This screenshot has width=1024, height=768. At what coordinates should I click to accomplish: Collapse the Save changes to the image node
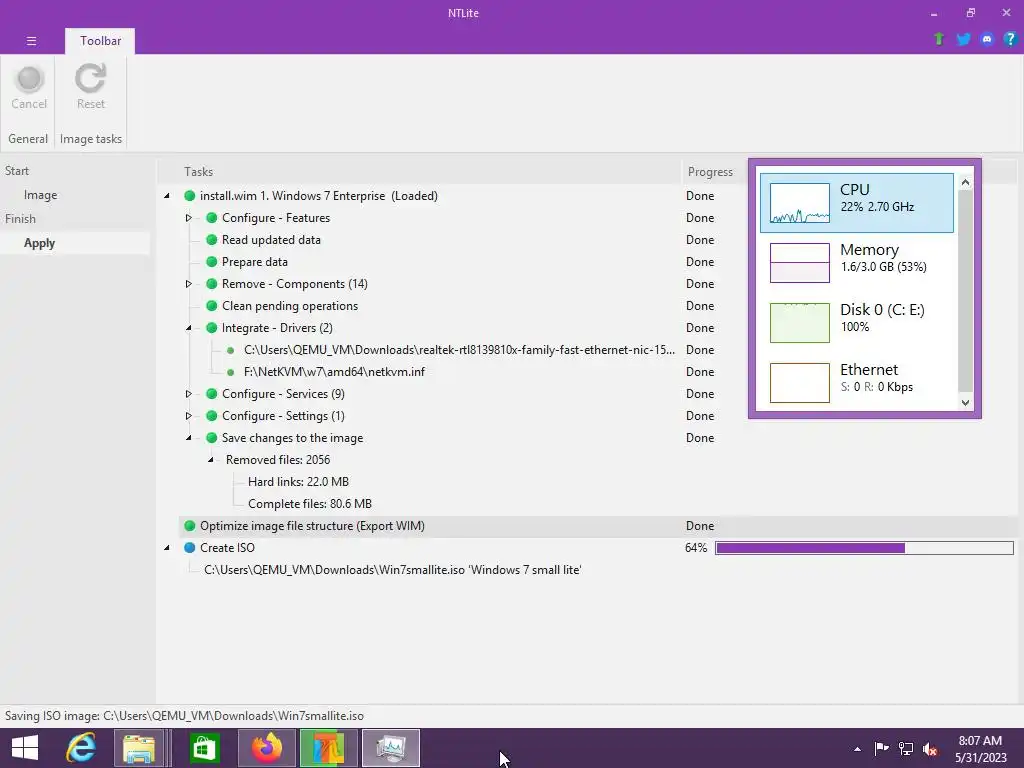[189, 438]
